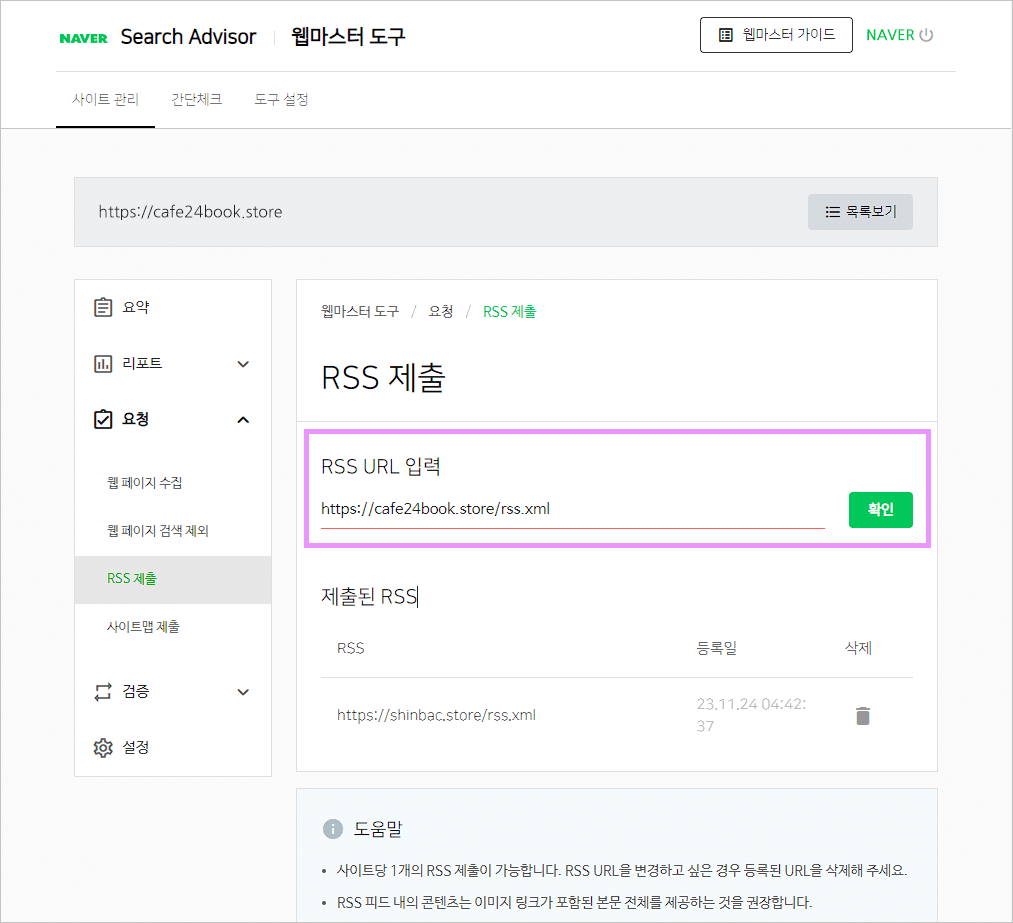The width and height of the screenshot is (1013, 923).
Task: Click the 검증 sync arrows icon
Action: (x=103, y=691)
